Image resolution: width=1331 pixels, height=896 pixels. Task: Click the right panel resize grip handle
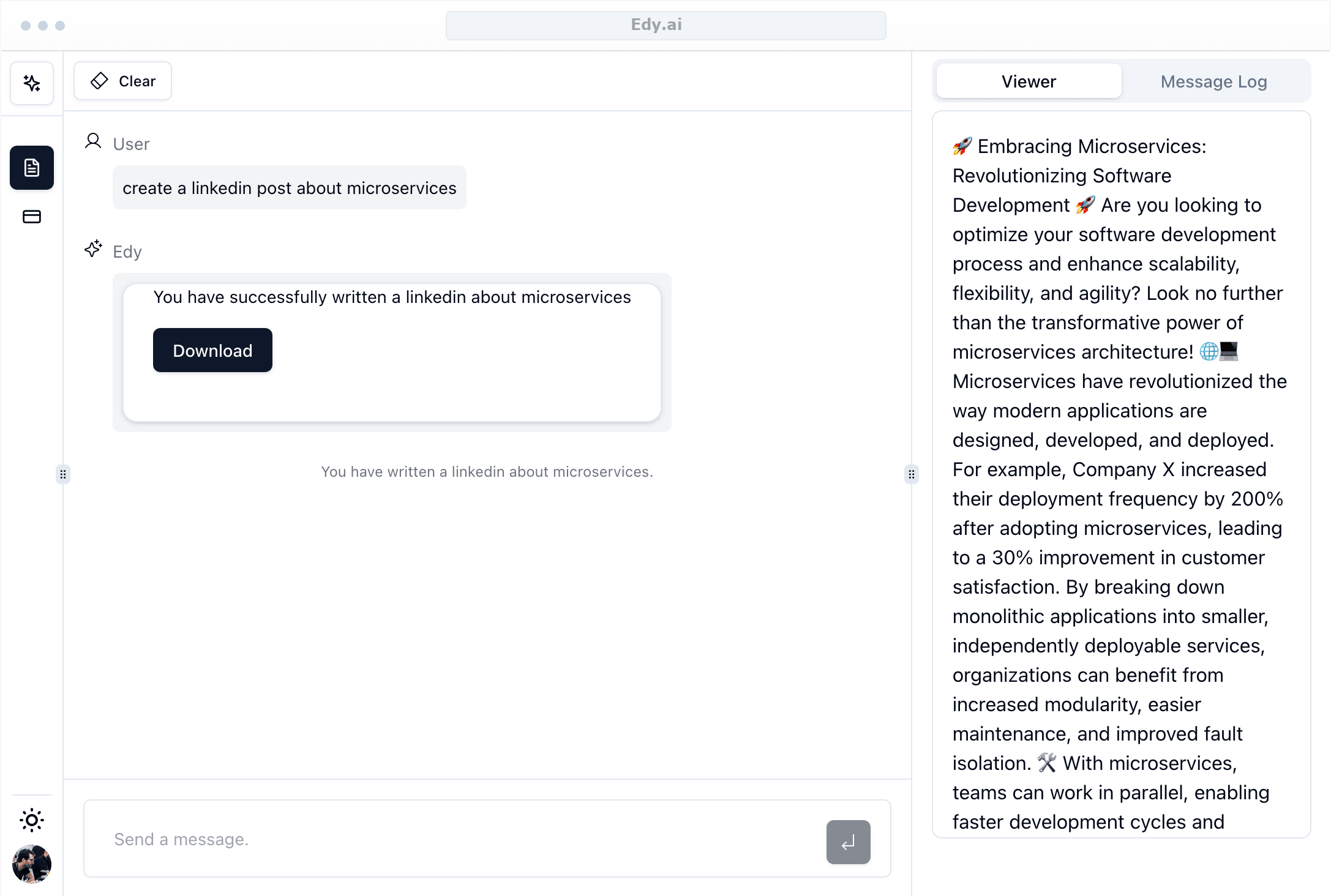coord(912,474)
